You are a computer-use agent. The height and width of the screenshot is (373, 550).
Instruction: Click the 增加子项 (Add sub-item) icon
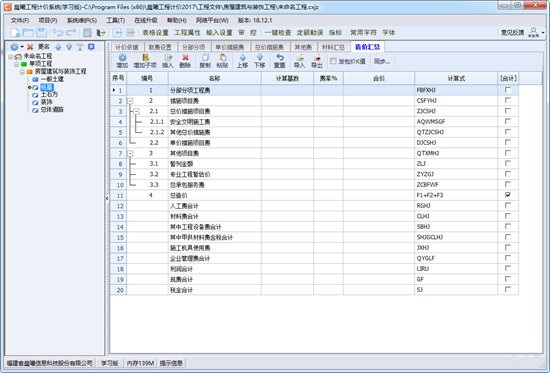pyautogui.click(x=145, y=58)
